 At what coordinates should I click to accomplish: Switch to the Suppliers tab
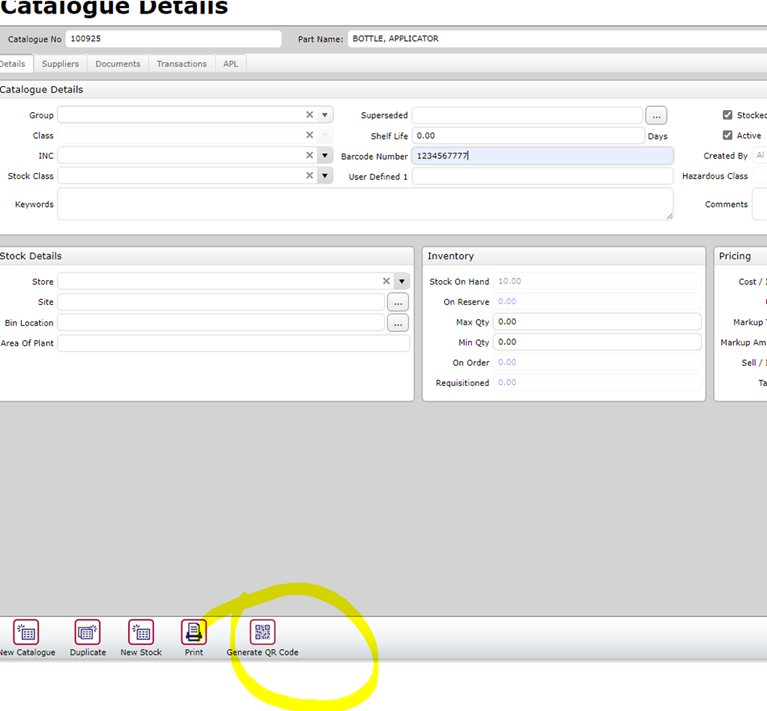point(61,64)
